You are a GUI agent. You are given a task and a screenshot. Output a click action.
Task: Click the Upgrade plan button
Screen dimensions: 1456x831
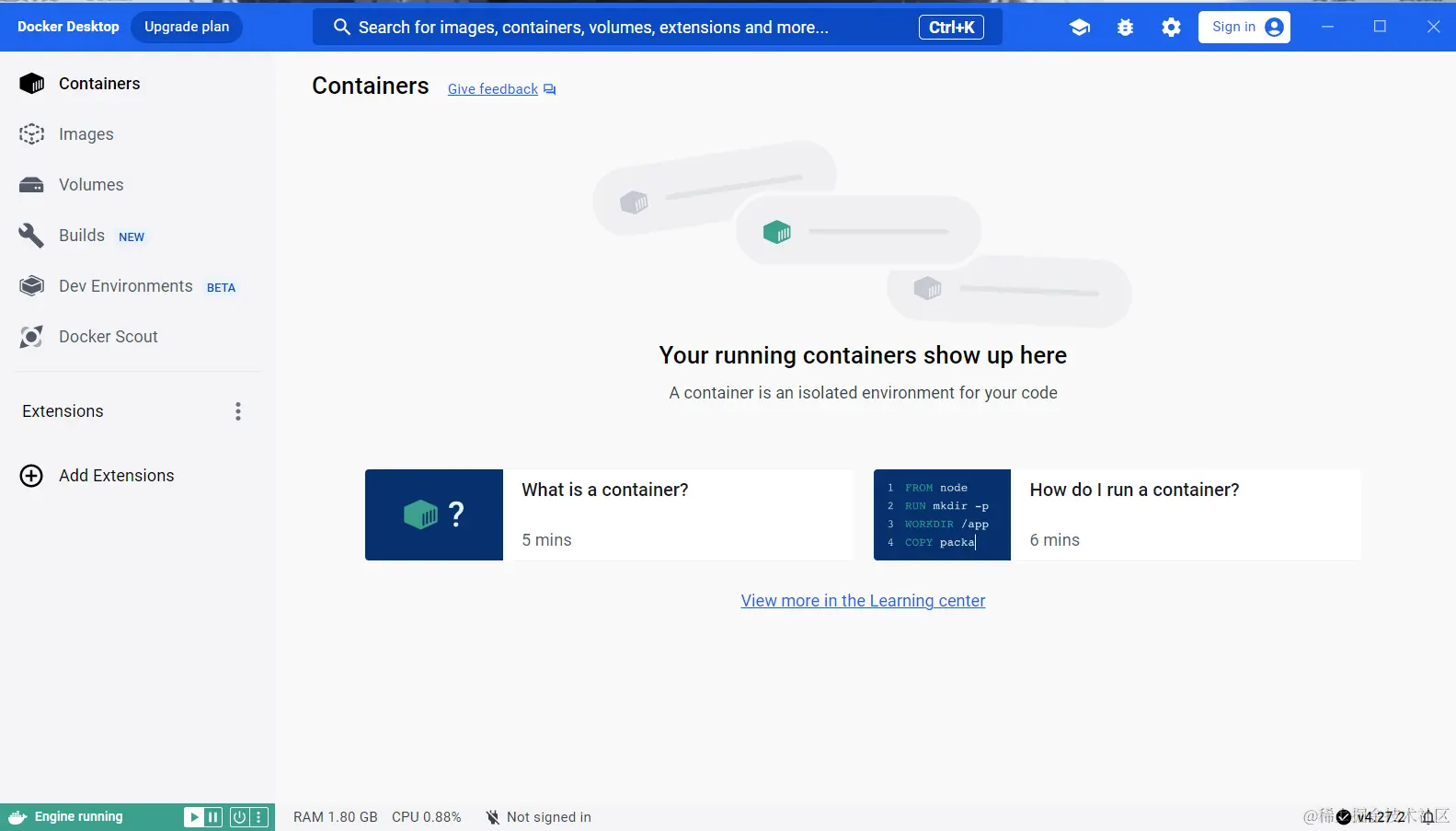(187, 27)
